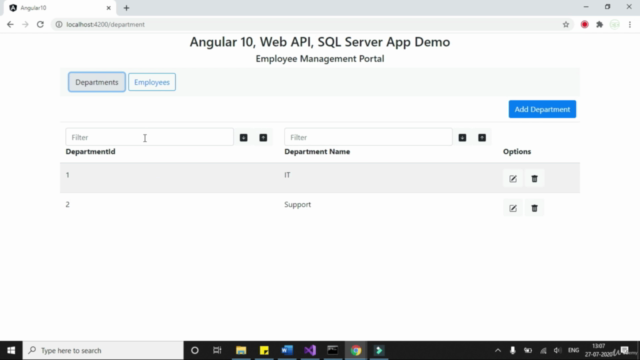Select DepartmentId cell with value 2
The width and height of the screenshot is (640, 360).
point(67,204)
